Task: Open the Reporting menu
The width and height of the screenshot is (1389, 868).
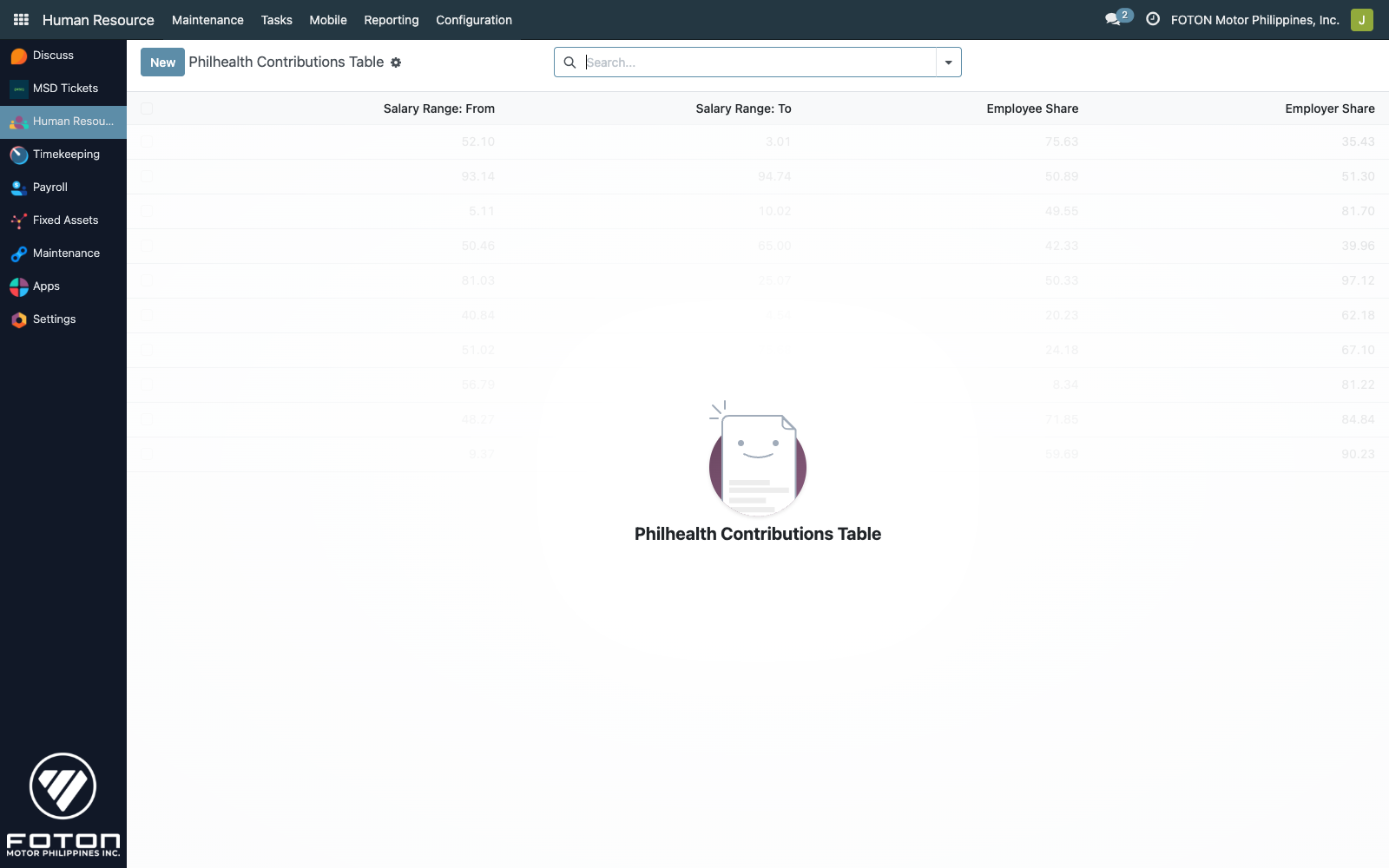Action: point(391,20)
